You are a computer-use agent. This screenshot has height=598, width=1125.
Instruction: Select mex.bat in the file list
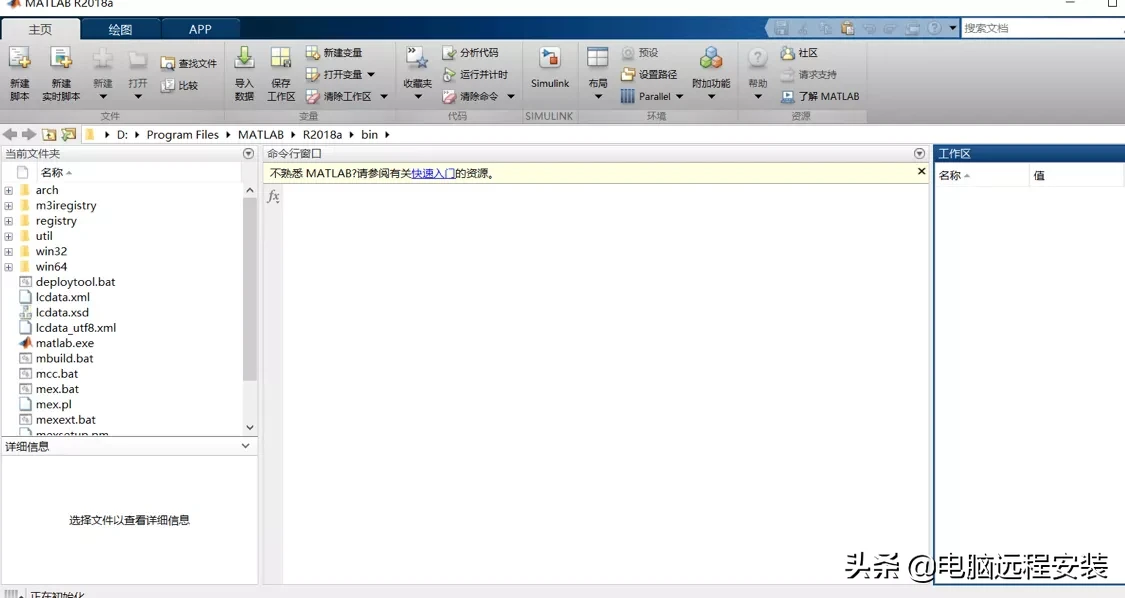(57, 389)
